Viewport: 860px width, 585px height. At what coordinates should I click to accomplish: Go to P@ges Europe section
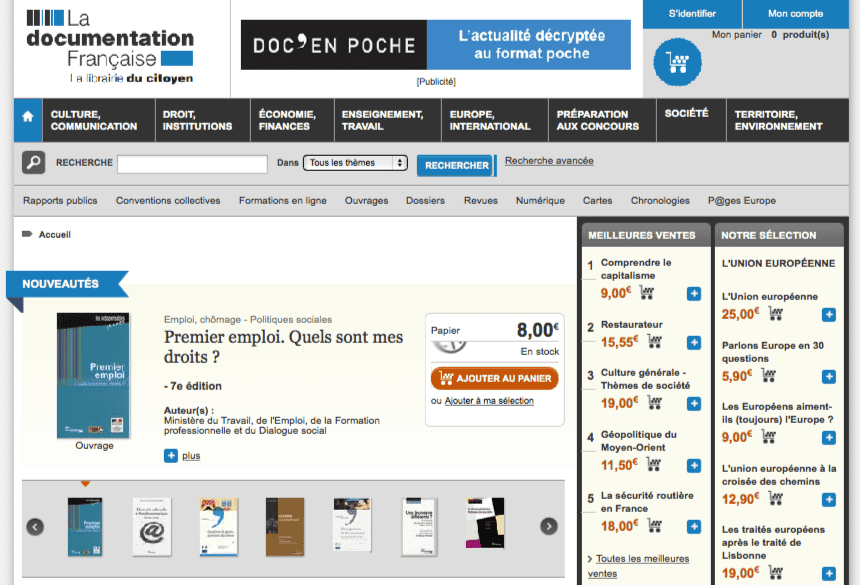pos(742,201)
